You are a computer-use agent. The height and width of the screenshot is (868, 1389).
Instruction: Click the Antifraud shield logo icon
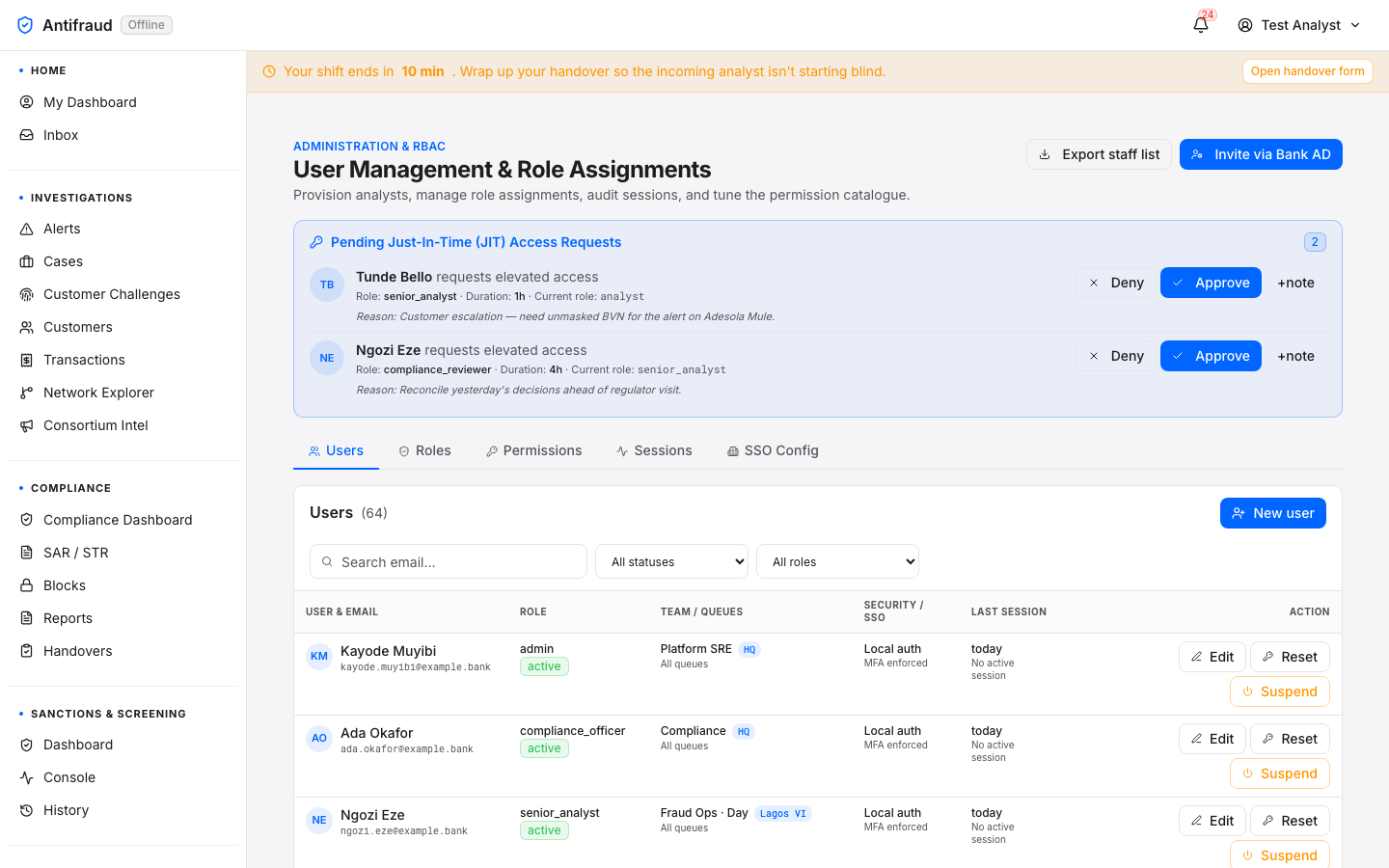[25, 25]
